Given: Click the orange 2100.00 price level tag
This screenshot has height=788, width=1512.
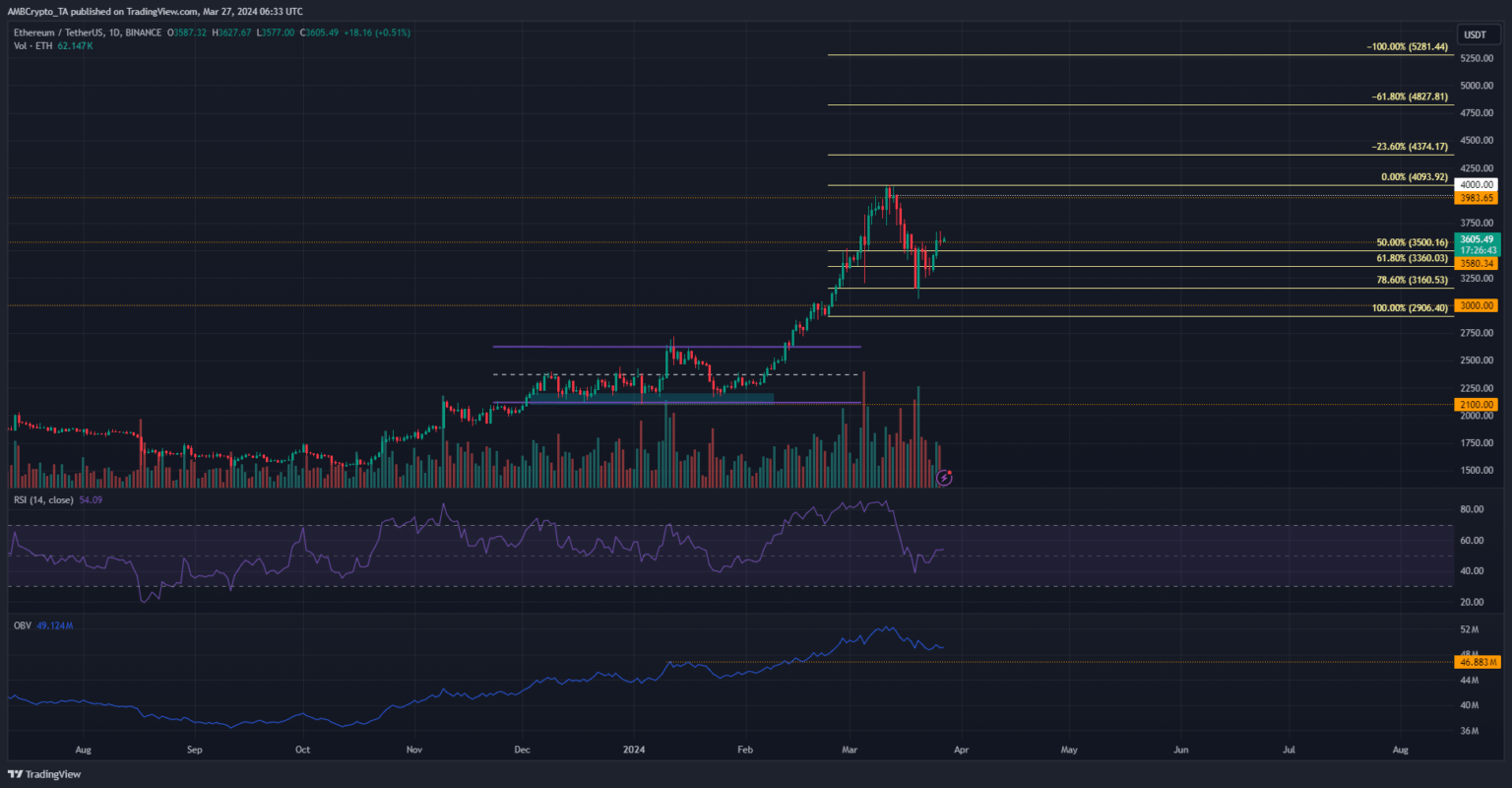Looking at the screenshot, I should pyautogui.click(x=1476, y=404).
